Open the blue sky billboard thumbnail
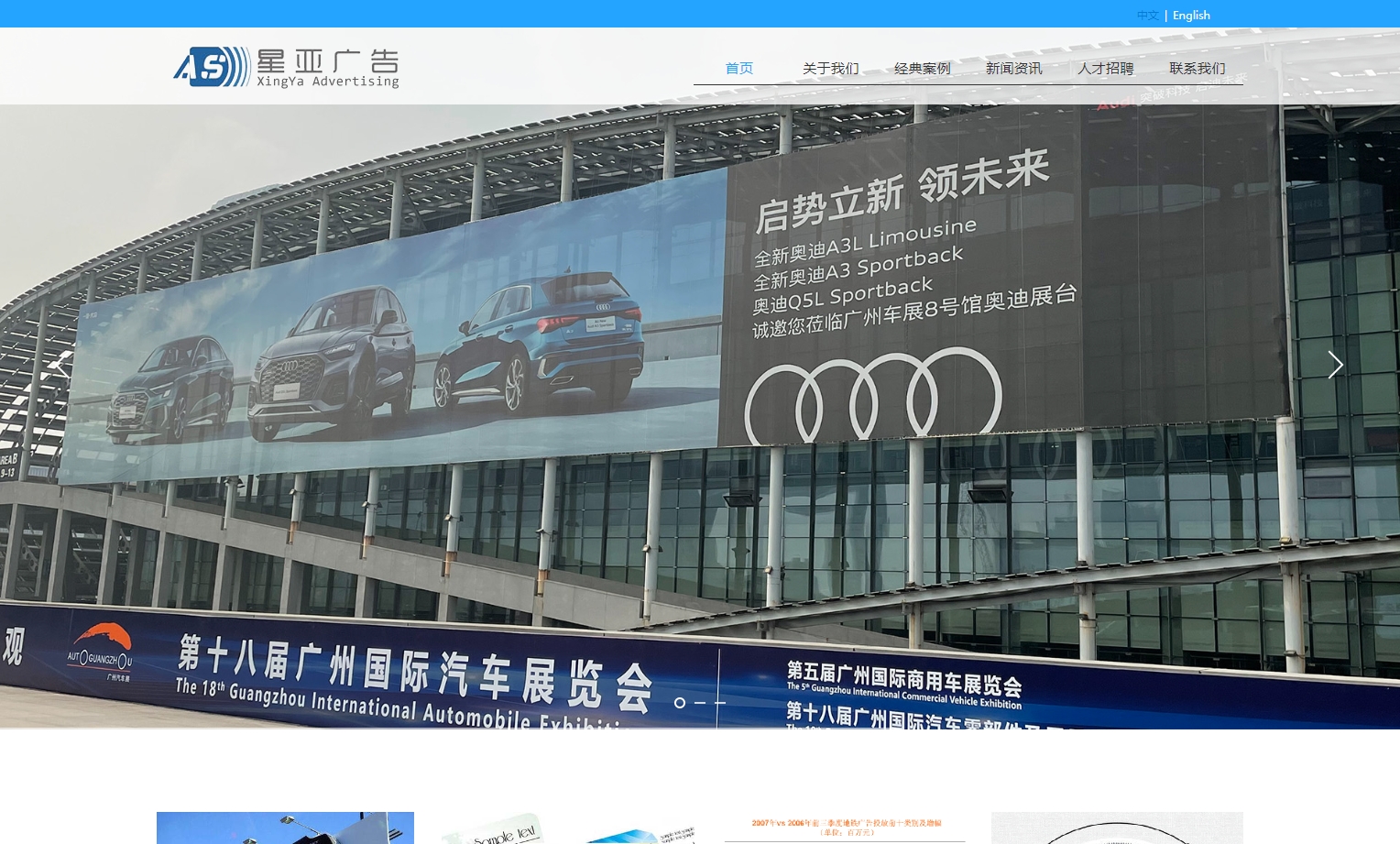Image resolution: width=1400 pixels, height=844 pixels. click(x=285, y=828)
